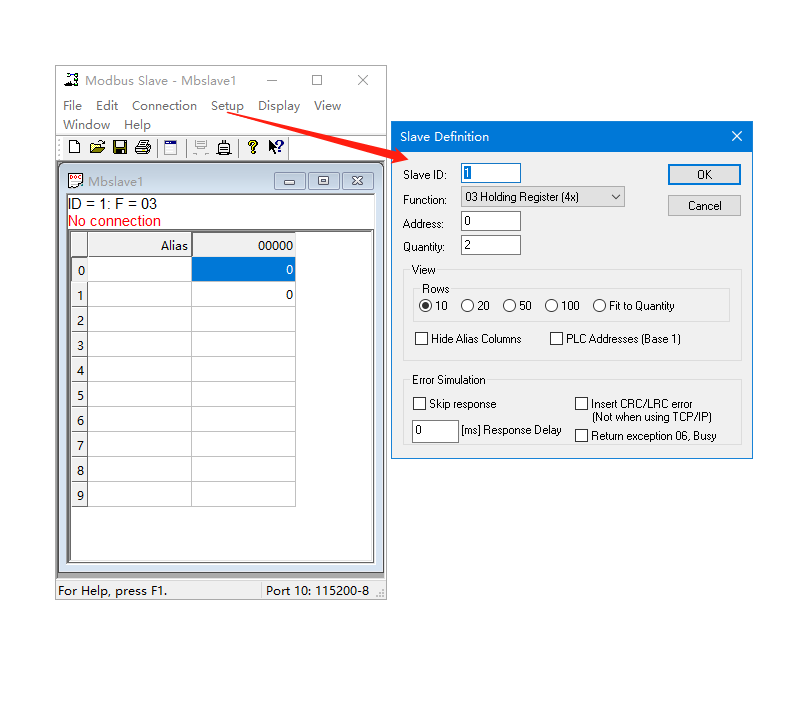This screenshot has width=804, height=701.
Task: Click the context help arrow-question icon
Action: point(276,147)
